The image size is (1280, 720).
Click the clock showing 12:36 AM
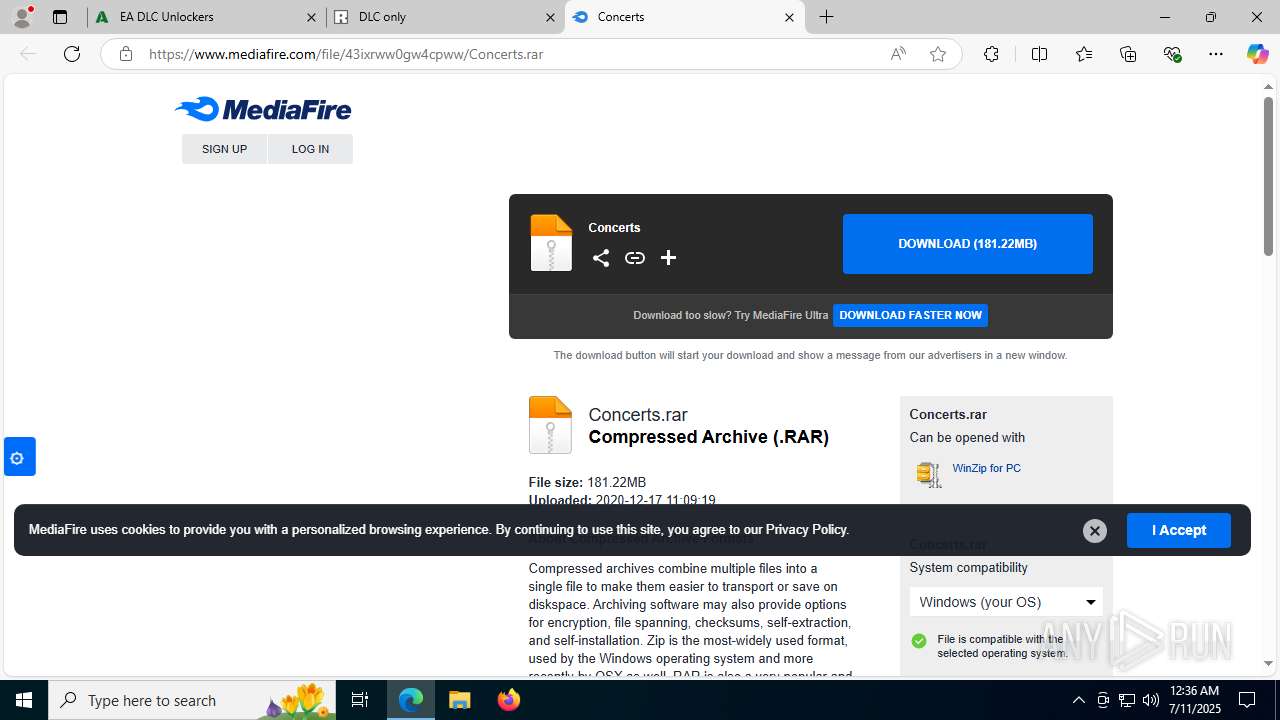tap(1193, 691)
